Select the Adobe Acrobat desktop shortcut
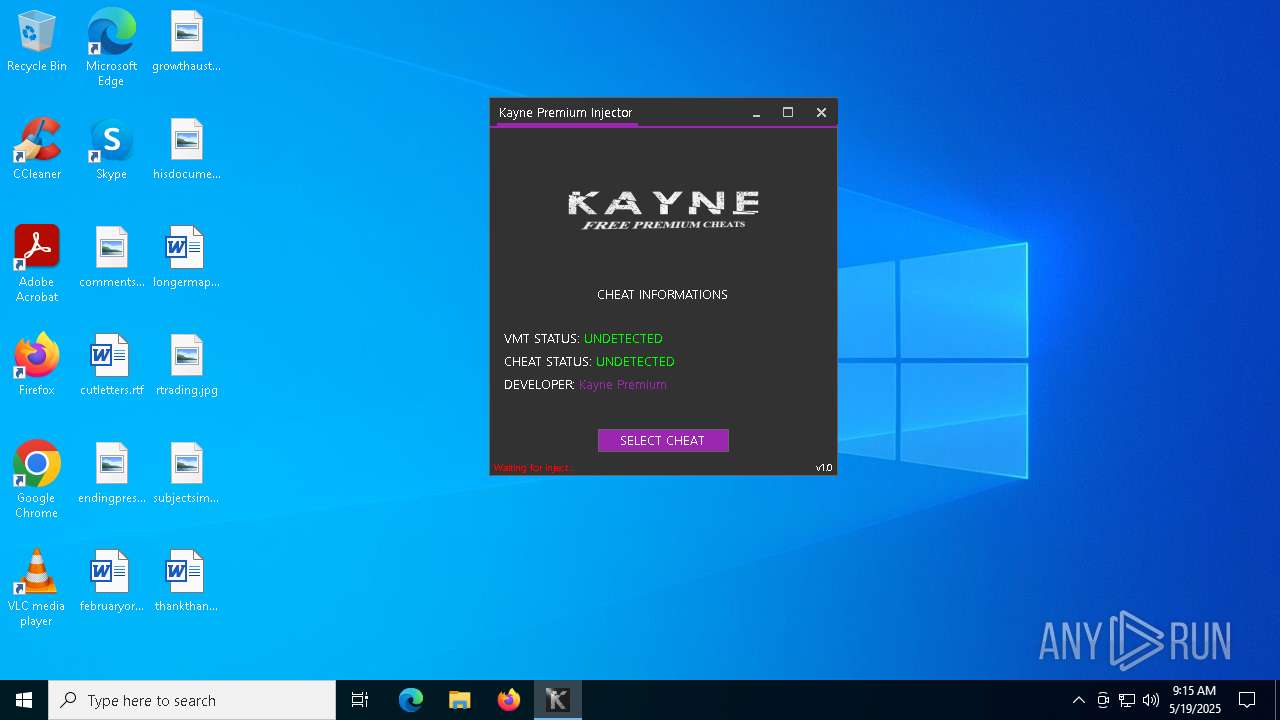The height and width of the screenshot is (720, 1280). (37, 264)
